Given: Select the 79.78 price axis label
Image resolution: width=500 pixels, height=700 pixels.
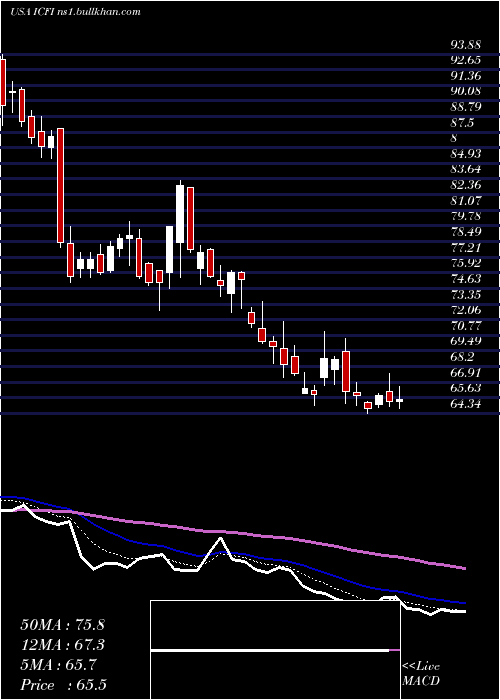Looking at the screenshot, I should (x=465, y=216).
